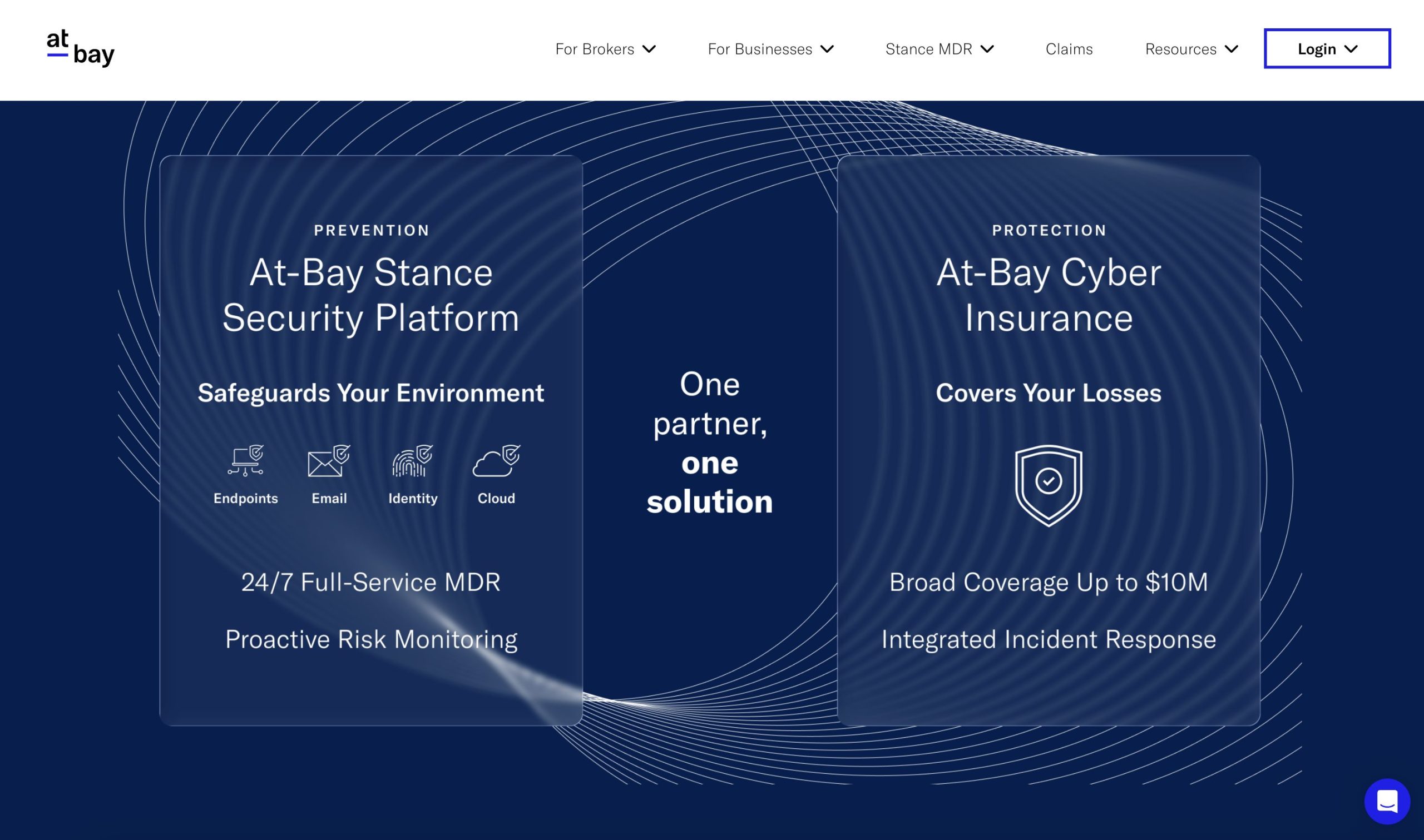The height and width of the screenshot is (840, 1424).
Task: Click the 'Integrated Incident Response' text
Action: 1049,640
